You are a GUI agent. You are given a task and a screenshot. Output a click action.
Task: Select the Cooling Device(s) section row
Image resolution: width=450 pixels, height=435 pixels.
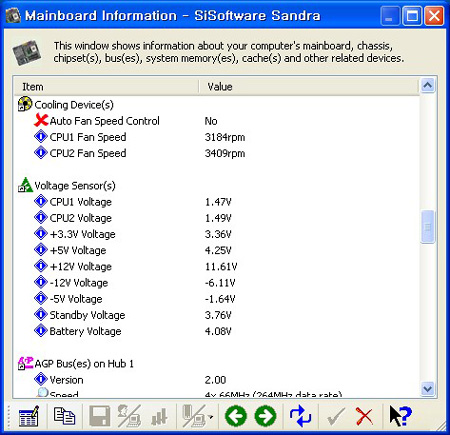[74, 105]
